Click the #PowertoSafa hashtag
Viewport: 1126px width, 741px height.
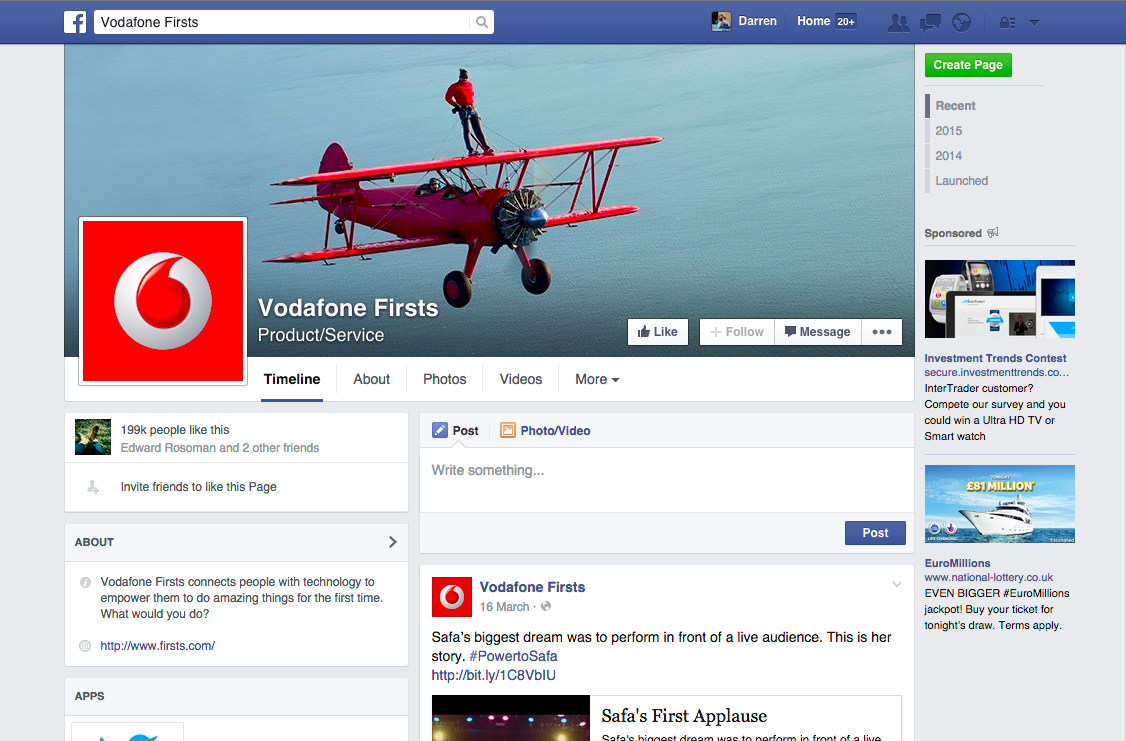pos(513,656)
